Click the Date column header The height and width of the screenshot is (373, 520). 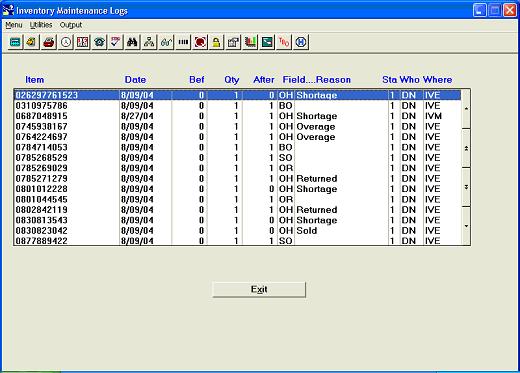click(135, 80)
